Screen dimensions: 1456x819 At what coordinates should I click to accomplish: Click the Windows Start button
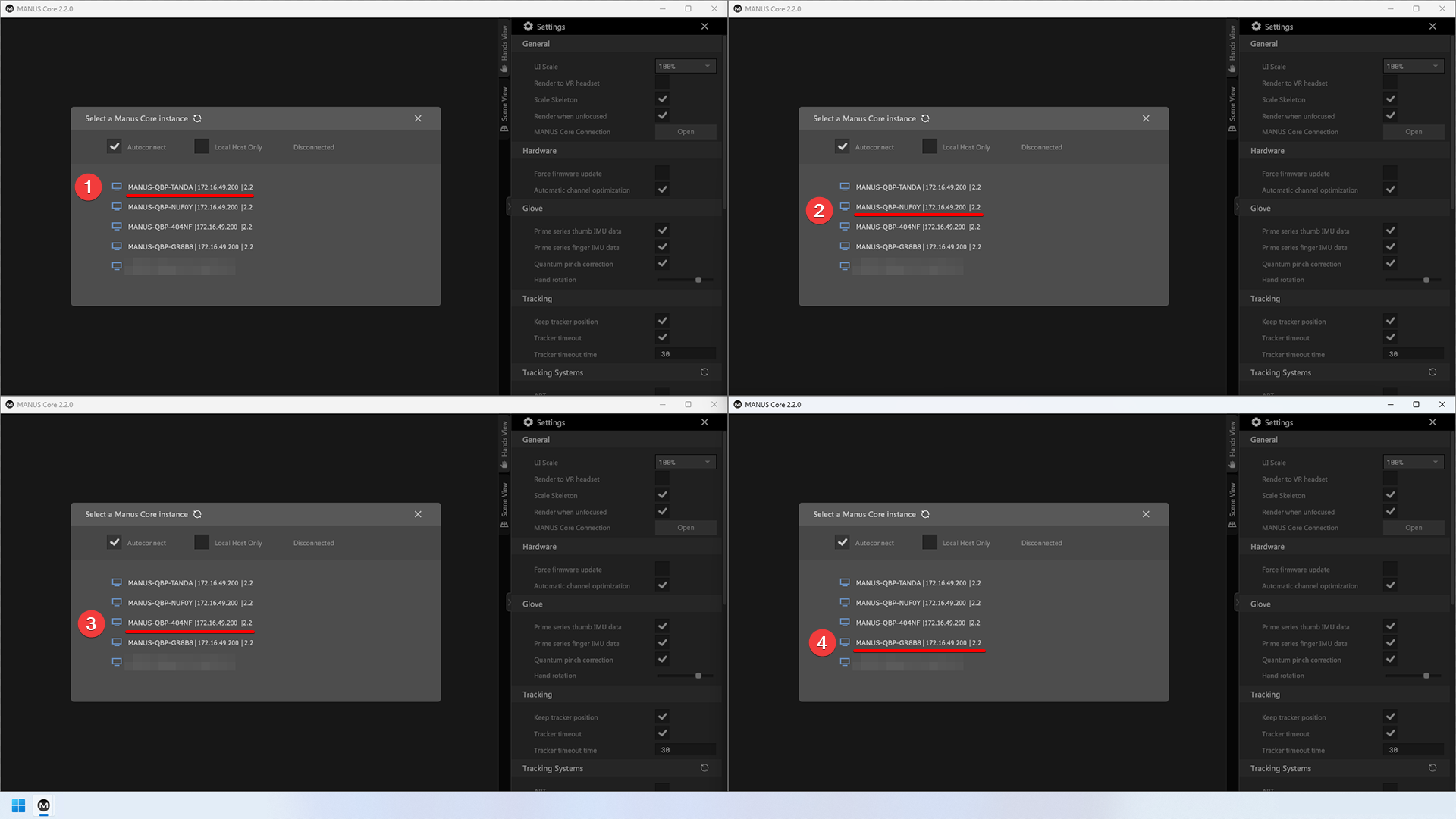pyautogui.click(x=18, y=805)
